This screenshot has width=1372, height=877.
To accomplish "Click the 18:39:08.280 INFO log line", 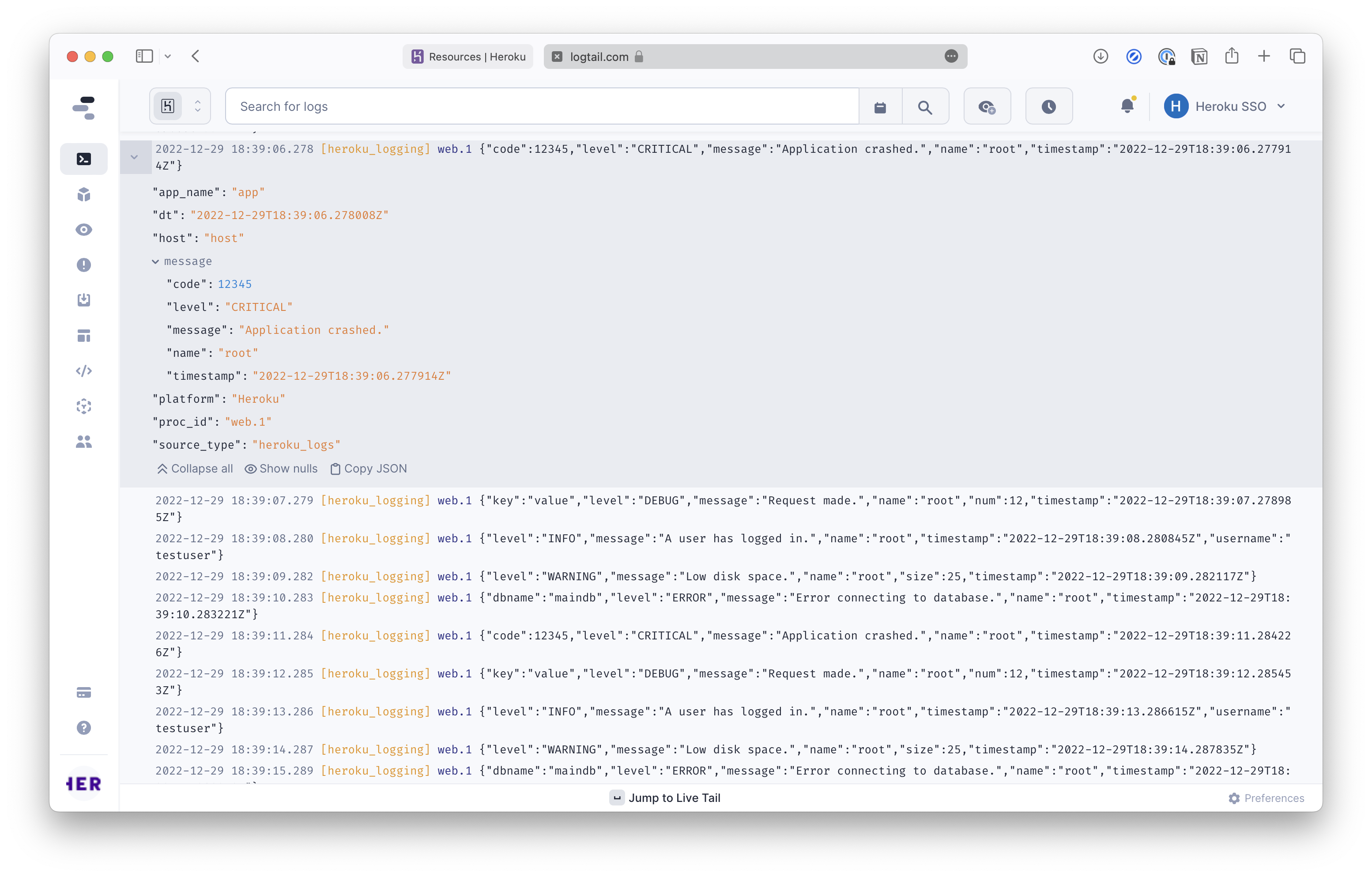I will (724, 547).
